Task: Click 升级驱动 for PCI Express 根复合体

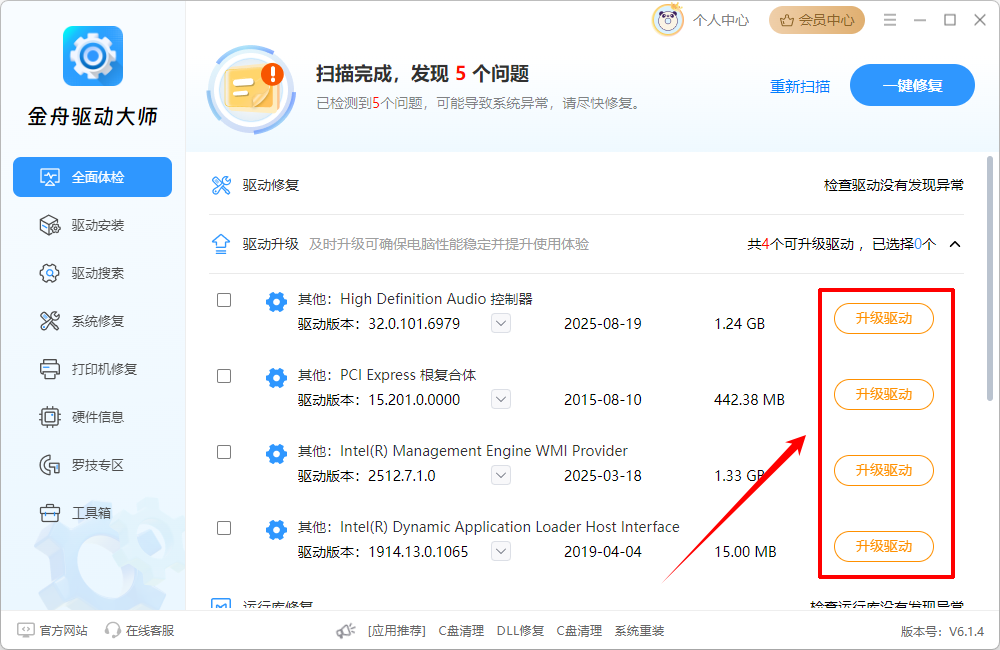Action: point(884,394)
